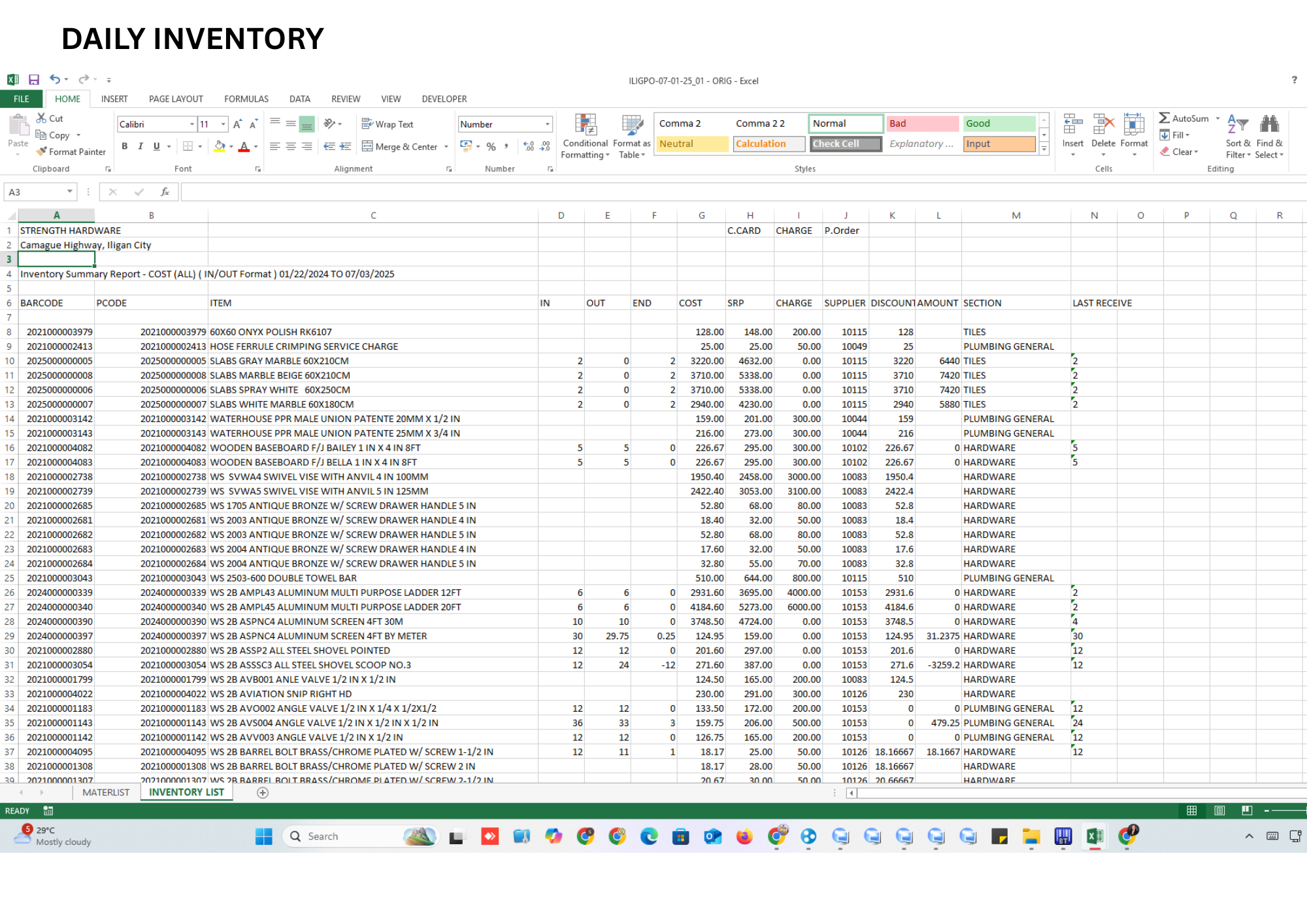The image size is (1307, 924).
Task: Switch to FORMULAS tab
Action: click(246, 99)
